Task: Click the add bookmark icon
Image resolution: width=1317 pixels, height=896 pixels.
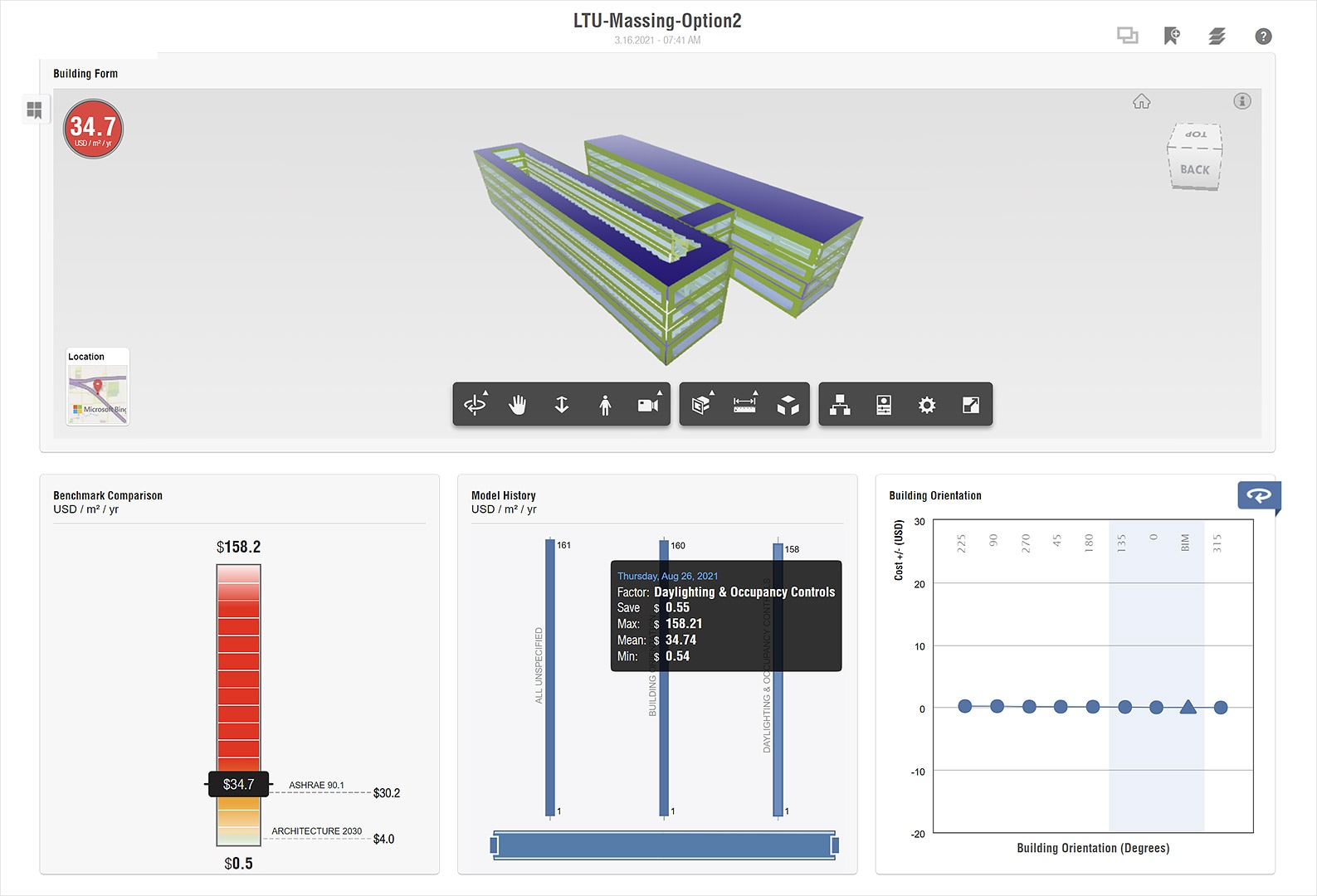Action: [x=1172, y=37]
